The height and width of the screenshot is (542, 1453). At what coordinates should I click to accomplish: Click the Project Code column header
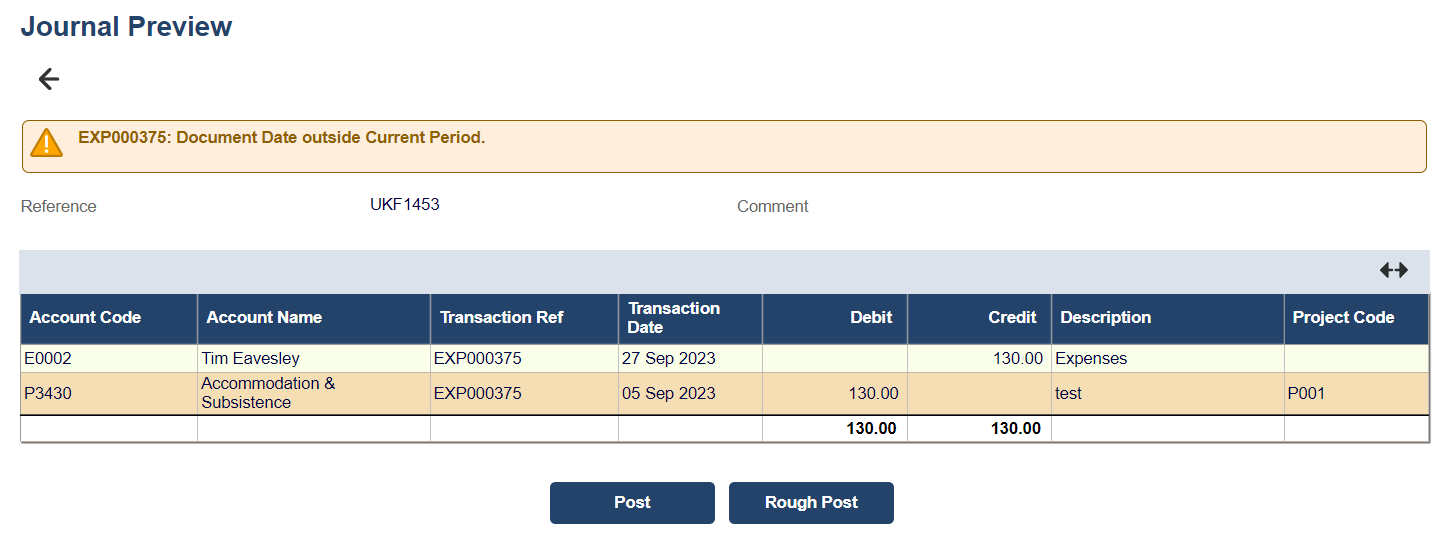coord(1343,318)
